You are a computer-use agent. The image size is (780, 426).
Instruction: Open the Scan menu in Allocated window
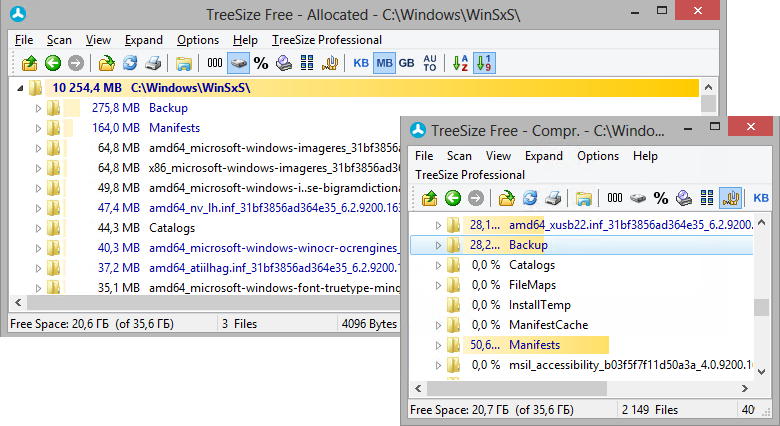[x=59, y=40]
